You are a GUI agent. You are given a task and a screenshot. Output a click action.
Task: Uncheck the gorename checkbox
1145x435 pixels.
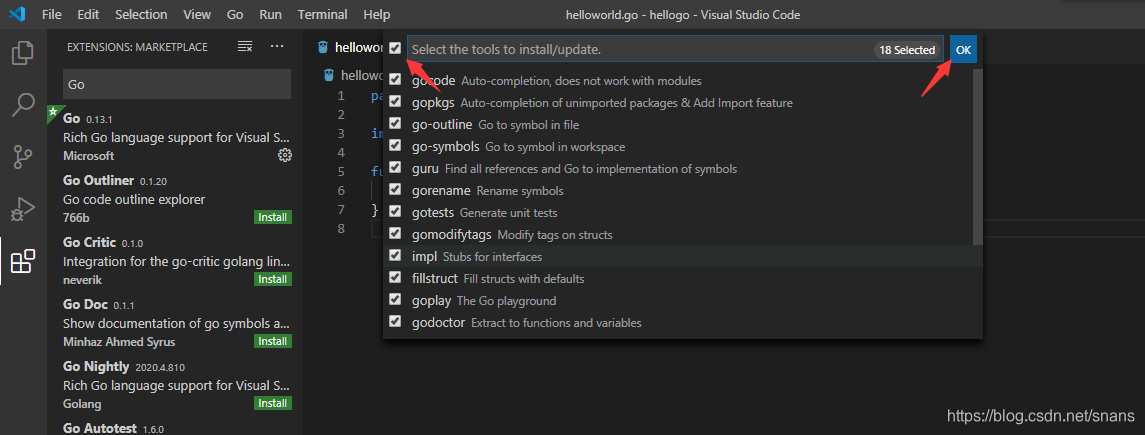395,189
